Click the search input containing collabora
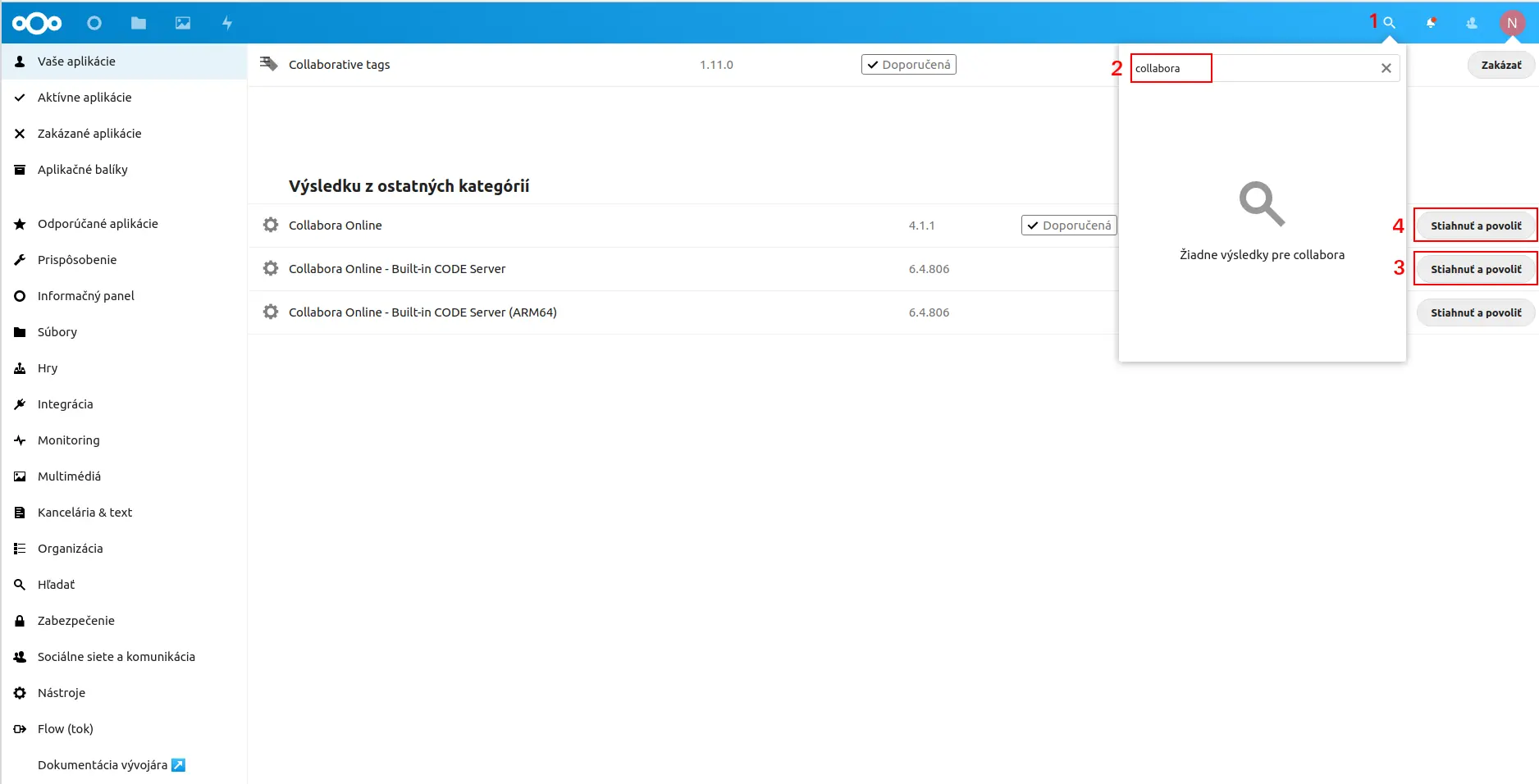1539x784 pixels. pyautogui.click(x=1263, y=68)
